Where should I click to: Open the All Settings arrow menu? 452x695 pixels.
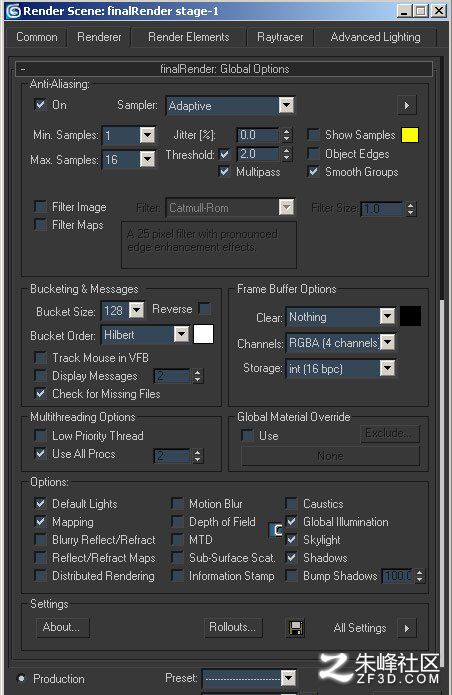[x=407, y=628]
